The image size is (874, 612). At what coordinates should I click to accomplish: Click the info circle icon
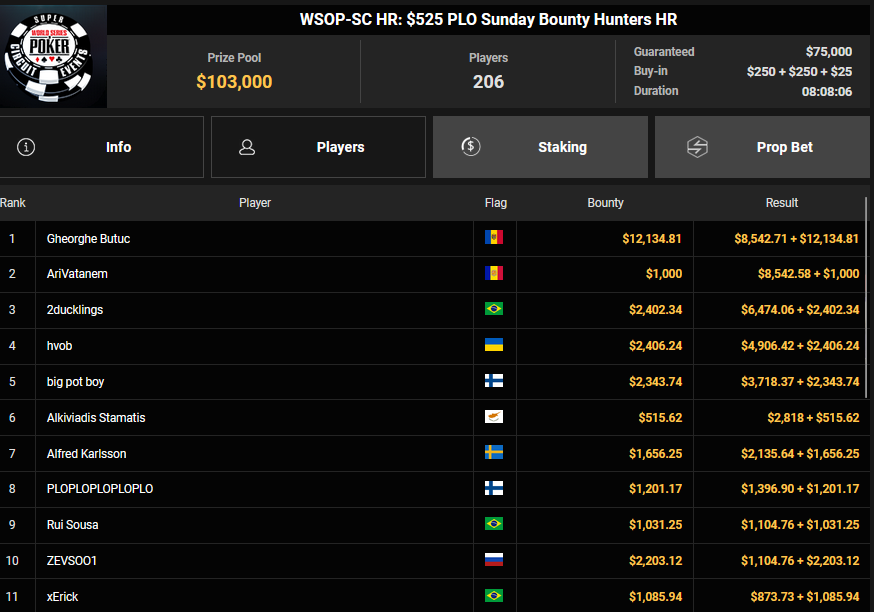click(x=27, y=147)
